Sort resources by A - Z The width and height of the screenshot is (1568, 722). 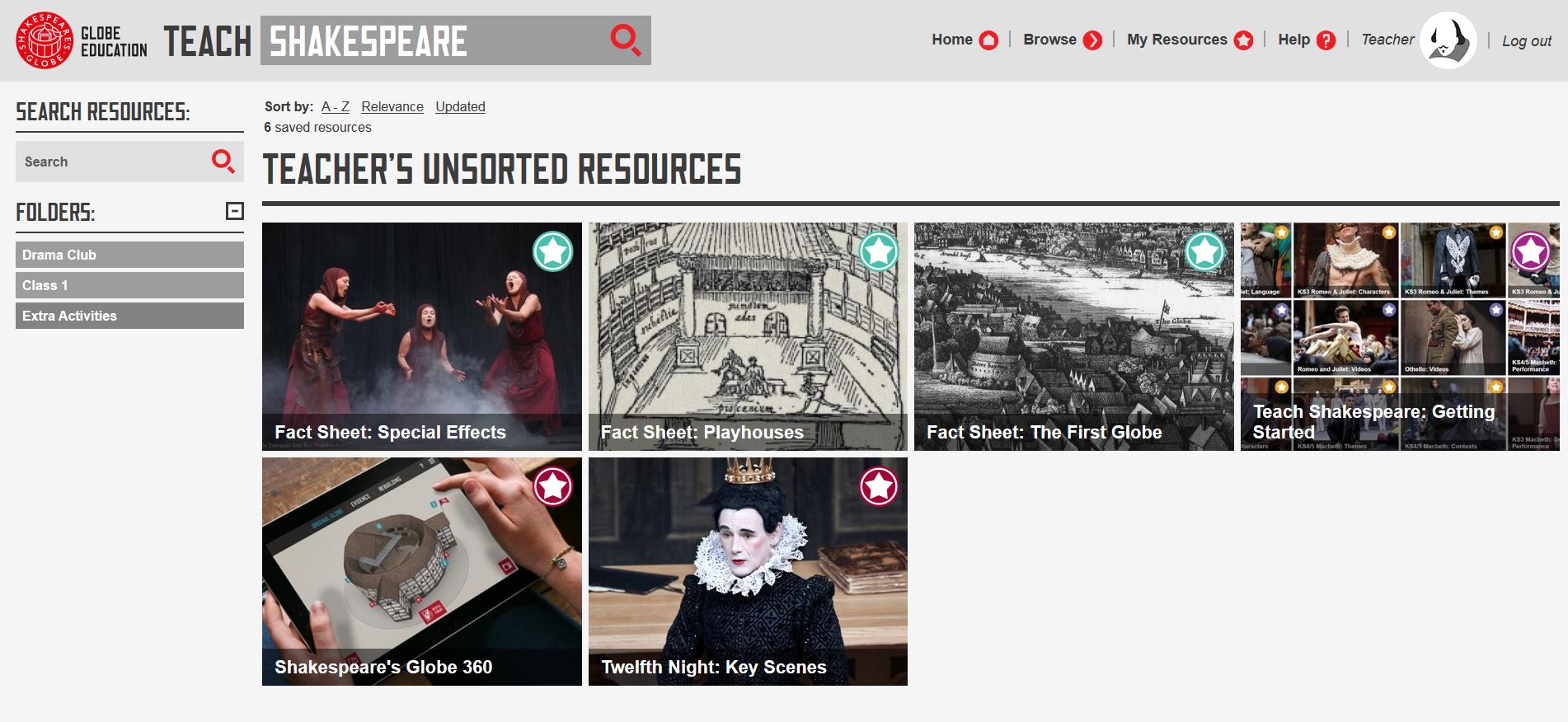tap(335, 106)
